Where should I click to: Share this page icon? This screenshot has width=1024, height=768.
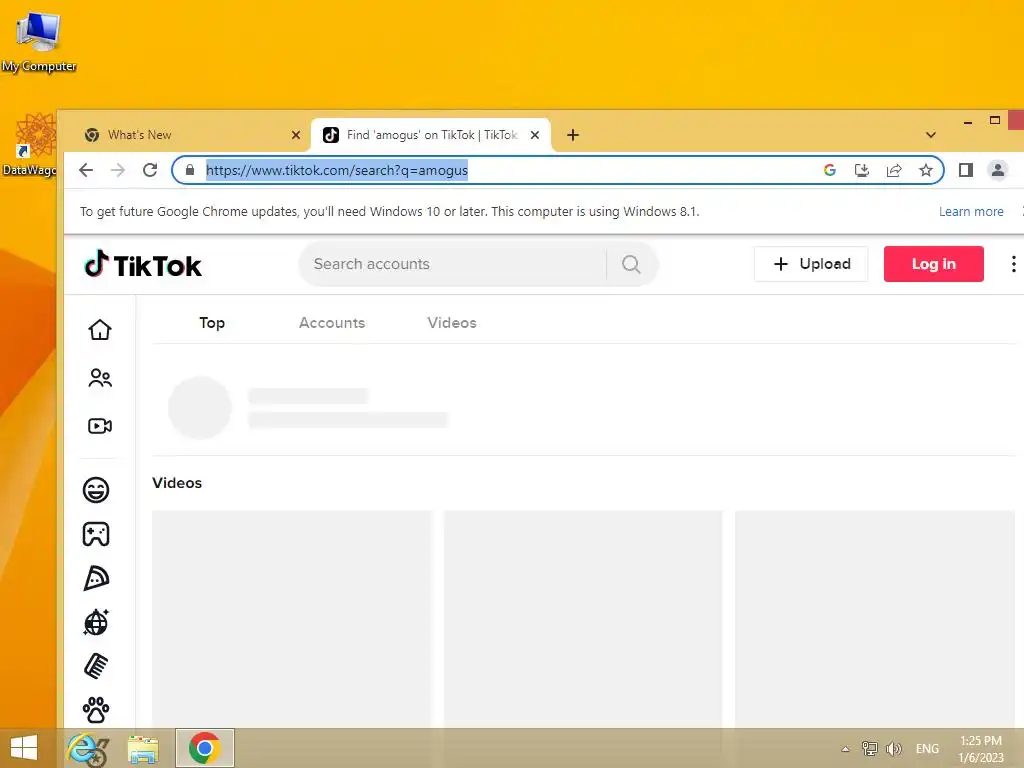point(894,170)
